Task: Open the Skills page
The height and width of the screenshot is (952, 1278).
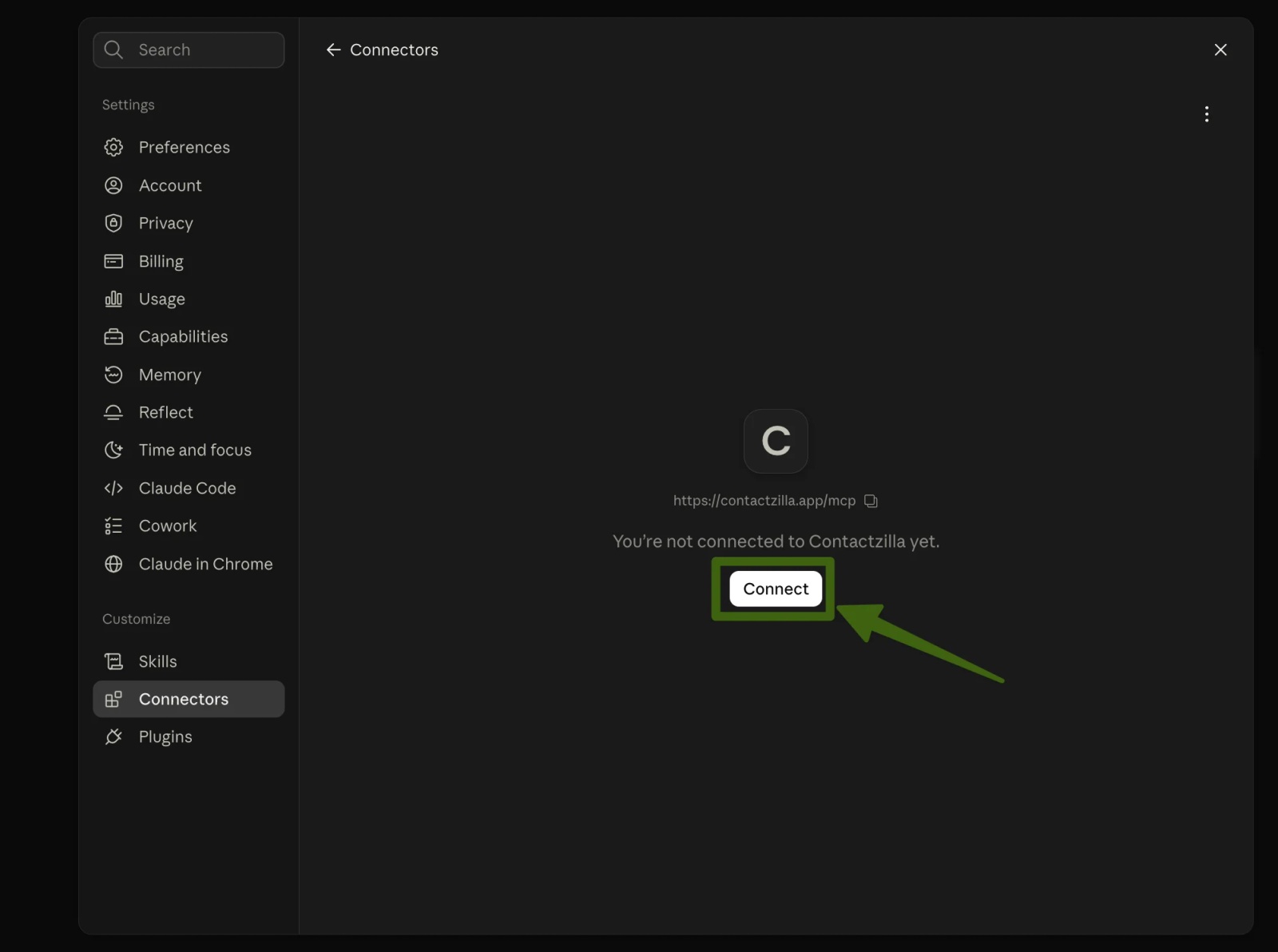Action: tap(189, 661)
